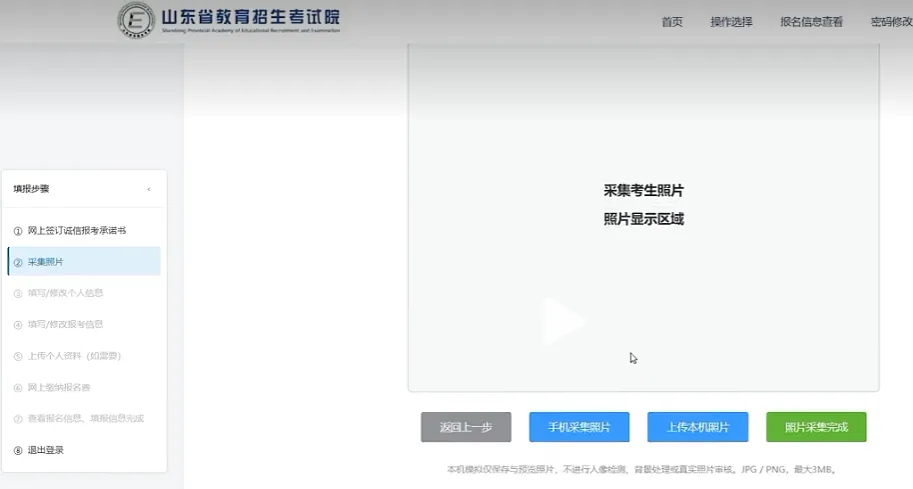Select step 填写/修改个人信息
This screenshot has height=489, width=913.
click(84, 293)
